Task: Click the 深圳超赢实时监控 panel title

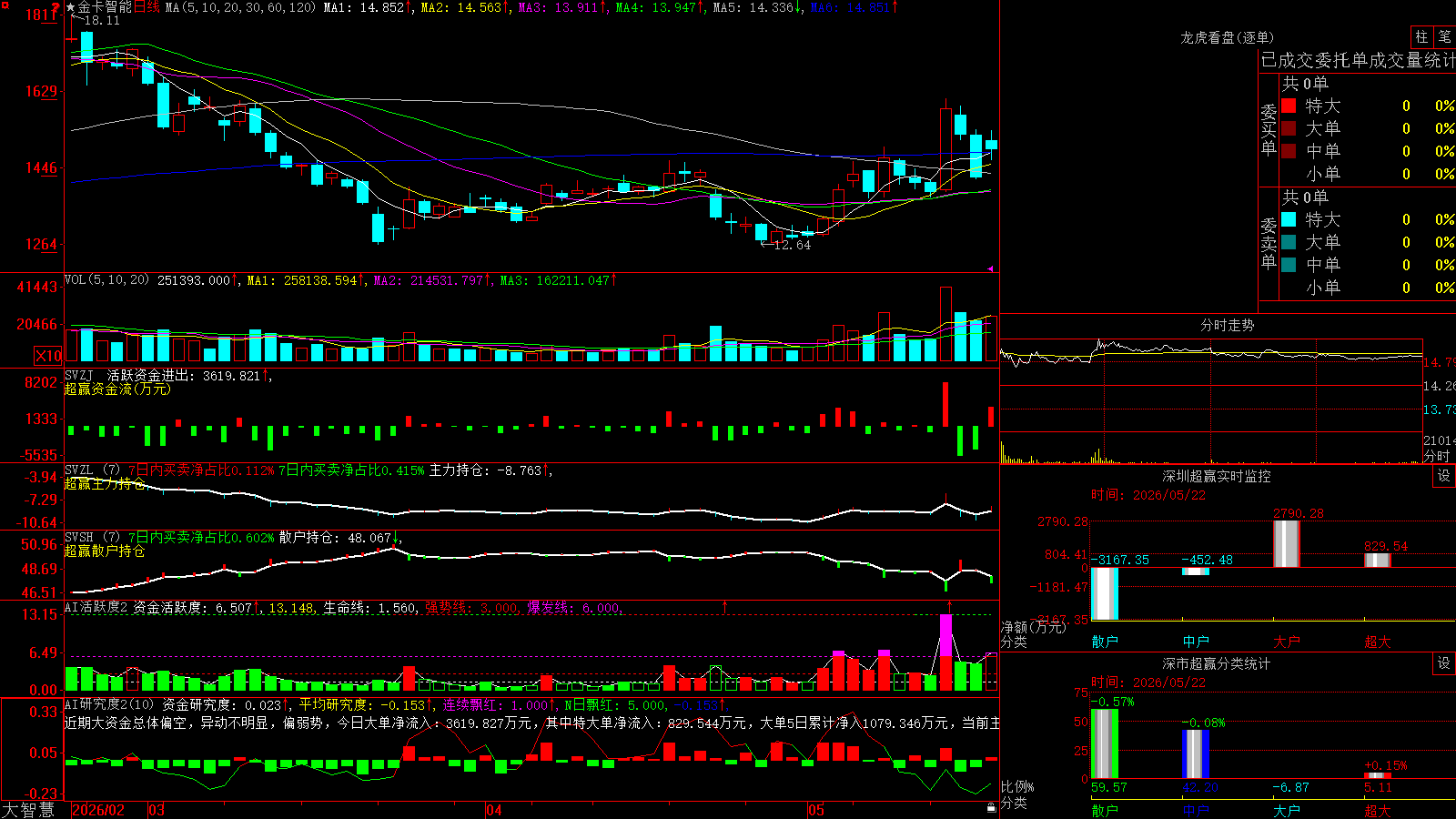Action: pyautogui.click(x=1216, y=476)
